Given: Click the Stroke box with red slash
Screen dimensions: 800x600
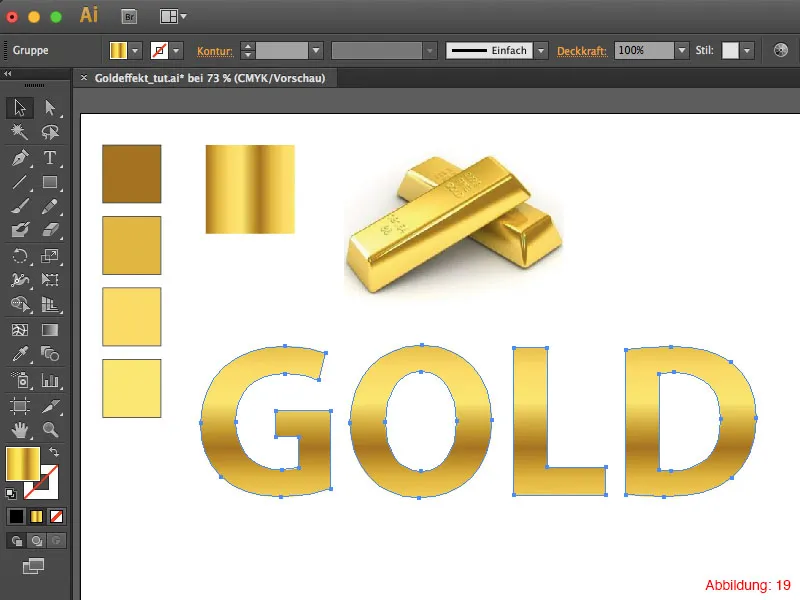Looking at the screenshot, I should point(48,489).
